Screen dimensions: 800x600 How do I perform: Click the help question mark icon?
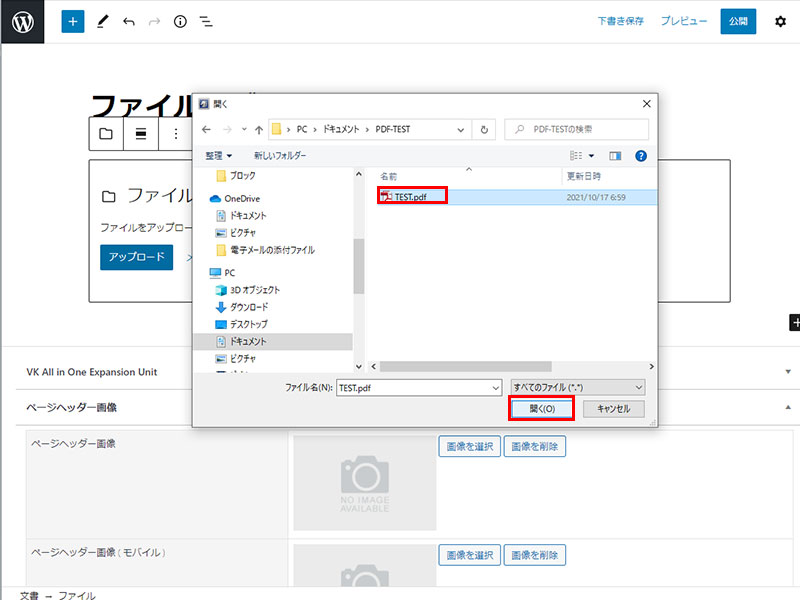coord(641,156)
